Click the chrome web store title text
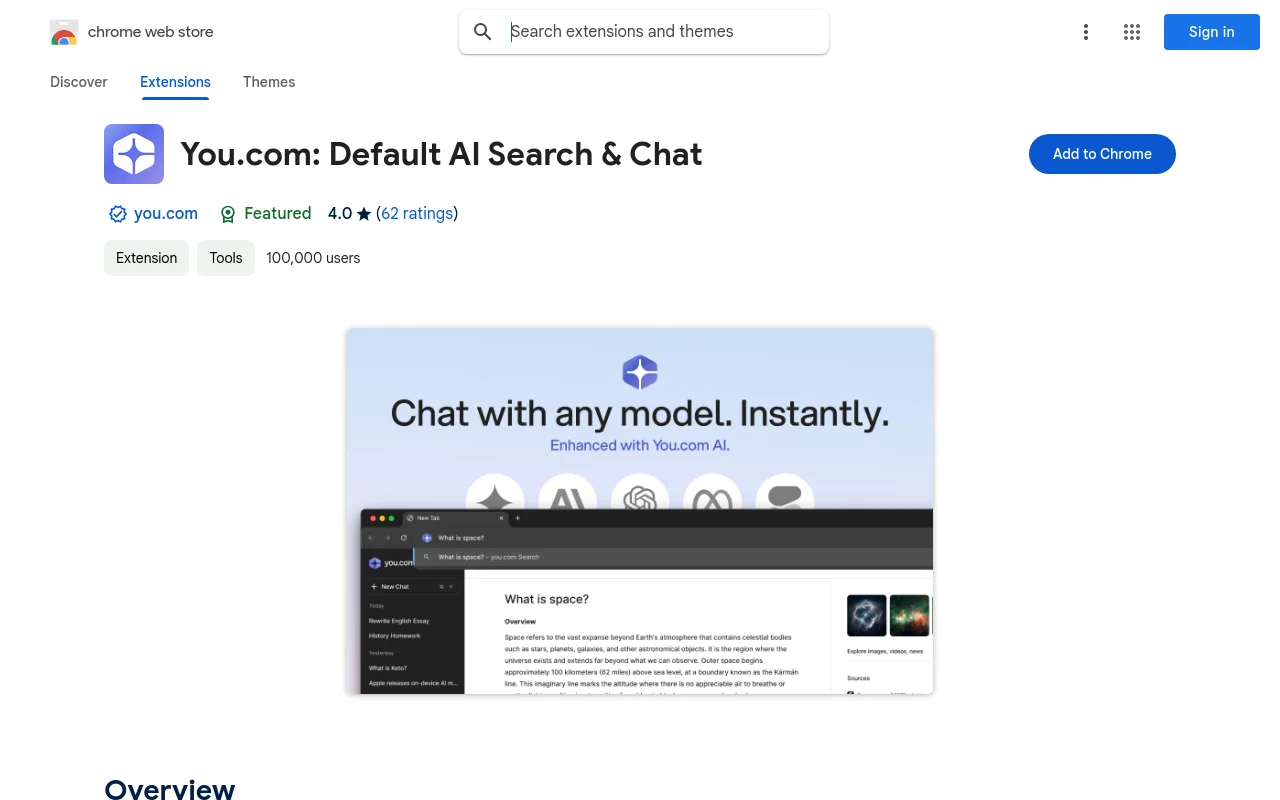The height and width of the screenshot is (800, 1280). (x=151, y=32)
